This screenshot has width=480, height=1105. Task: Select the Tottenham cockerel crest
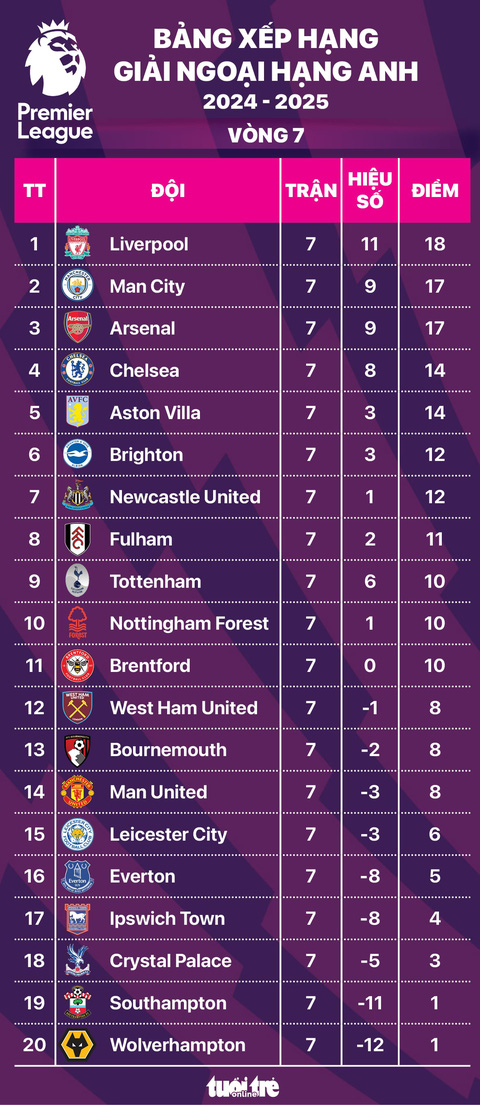(77, 581)
